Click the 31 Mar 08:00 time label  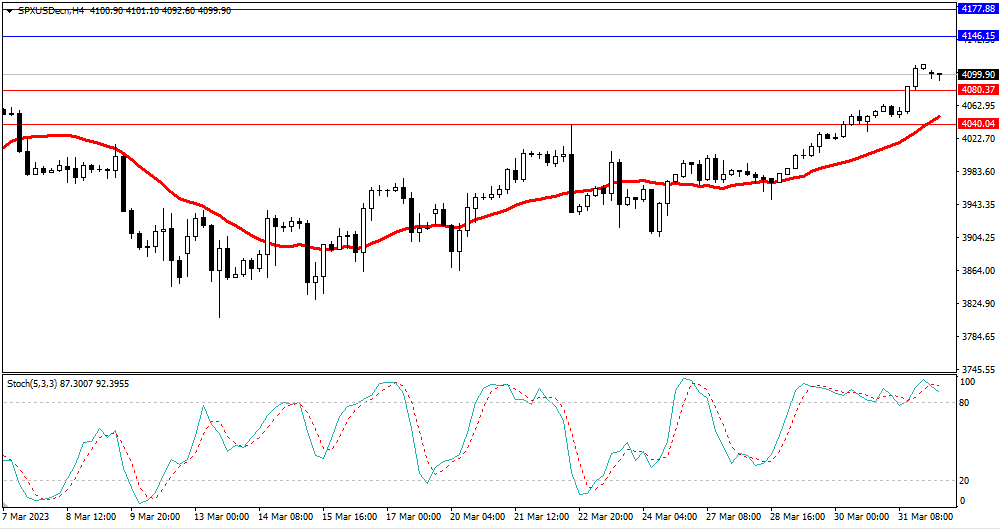[x=925, y=516]
